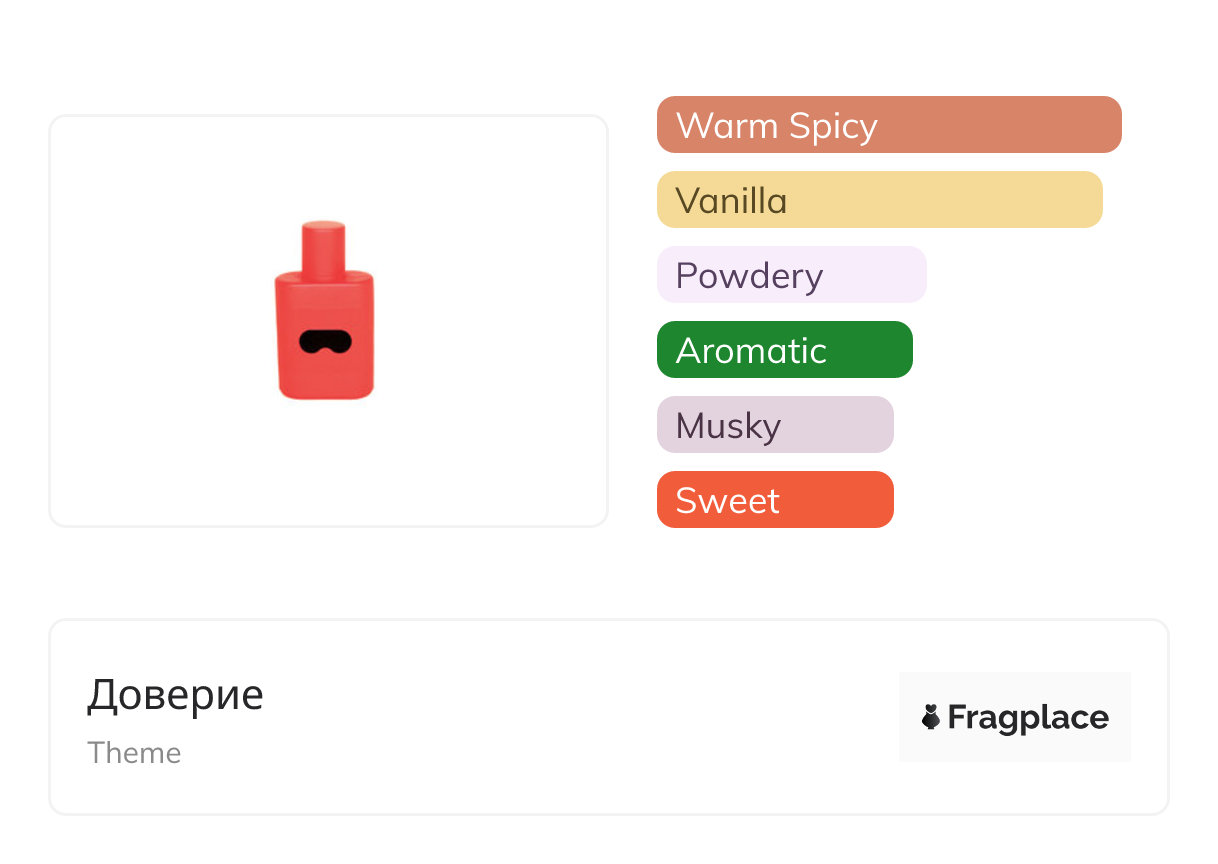Pick the green Aromatic accord bar
Viewport: 1218px width, 864px height.
pyautogui.click(x=784, y=350)
